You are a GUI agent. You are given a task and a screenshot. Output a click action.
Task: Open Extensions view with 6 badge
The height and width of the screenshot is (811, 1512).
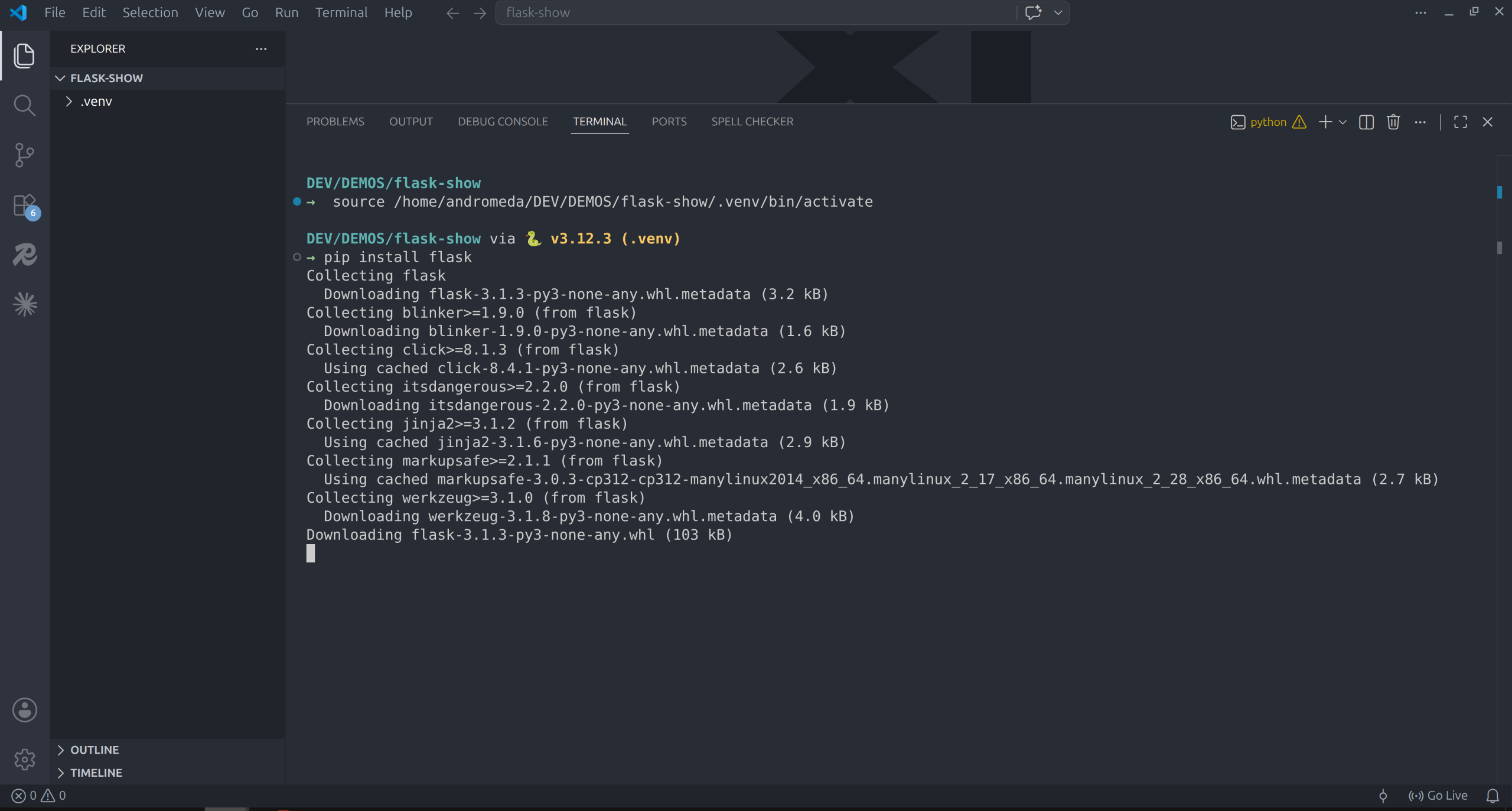click(x=25, y=206)
